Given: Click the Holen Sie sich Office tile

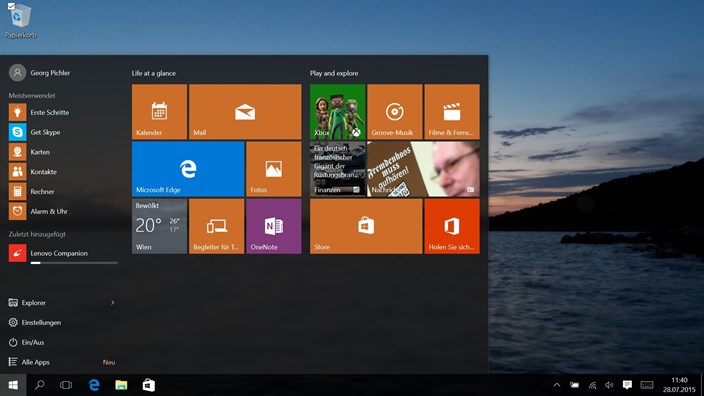Looking at the screenshot, I should (452, 226).
